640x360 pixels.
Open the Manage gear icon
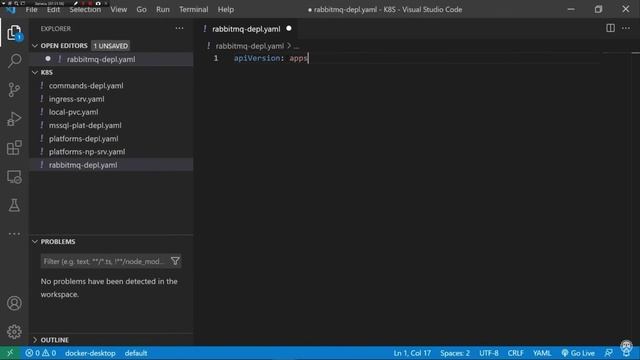point(14,332)
